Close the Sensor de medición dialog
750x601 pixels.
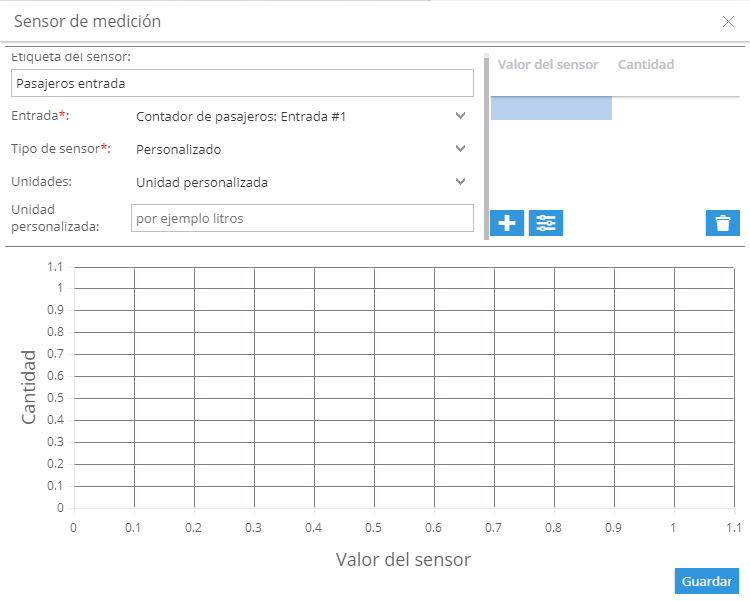click(x=728, y=22)
